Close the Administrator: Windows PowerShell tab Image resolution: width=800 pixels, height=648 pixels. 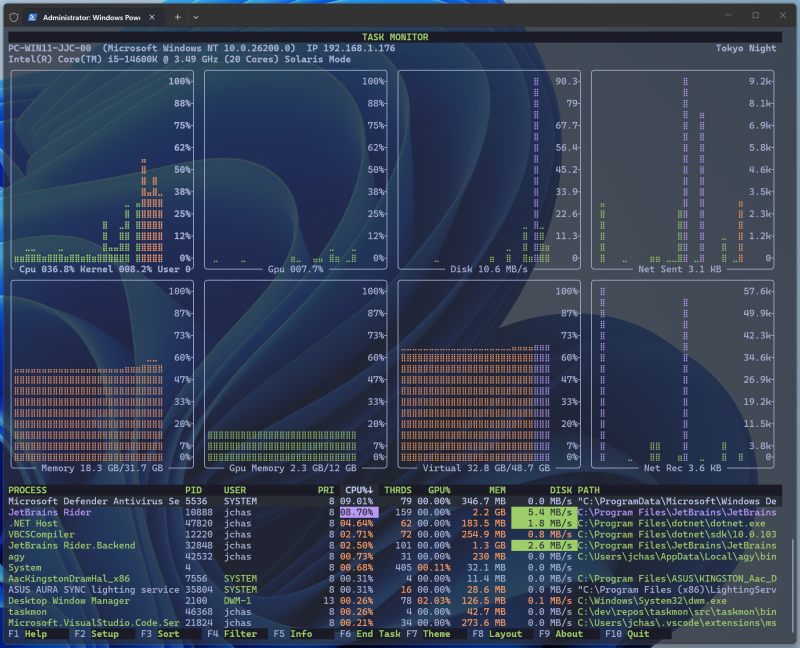point(152,17)
